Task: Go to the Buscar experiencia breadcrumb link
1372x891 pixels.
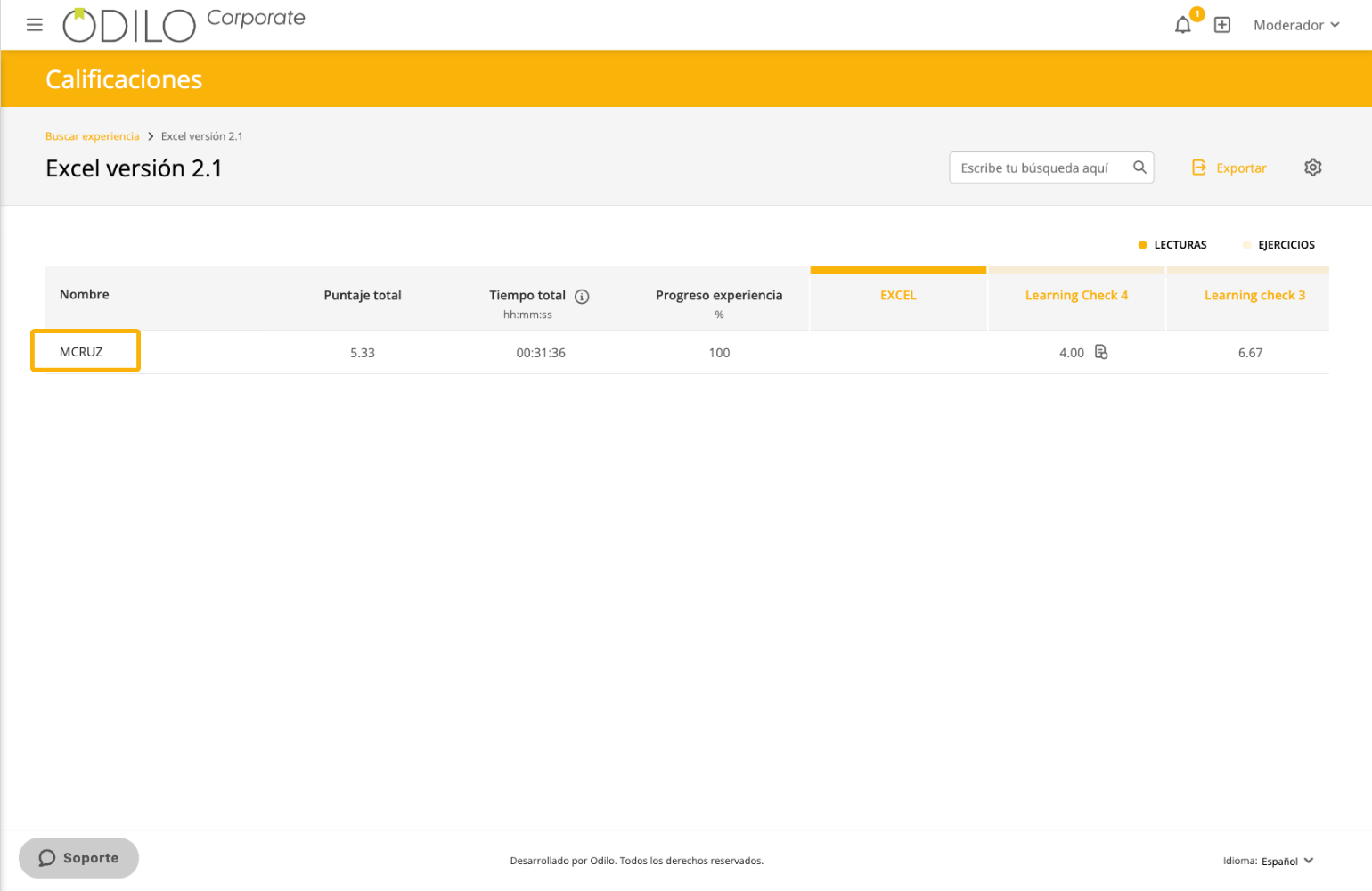Action: 93,136
